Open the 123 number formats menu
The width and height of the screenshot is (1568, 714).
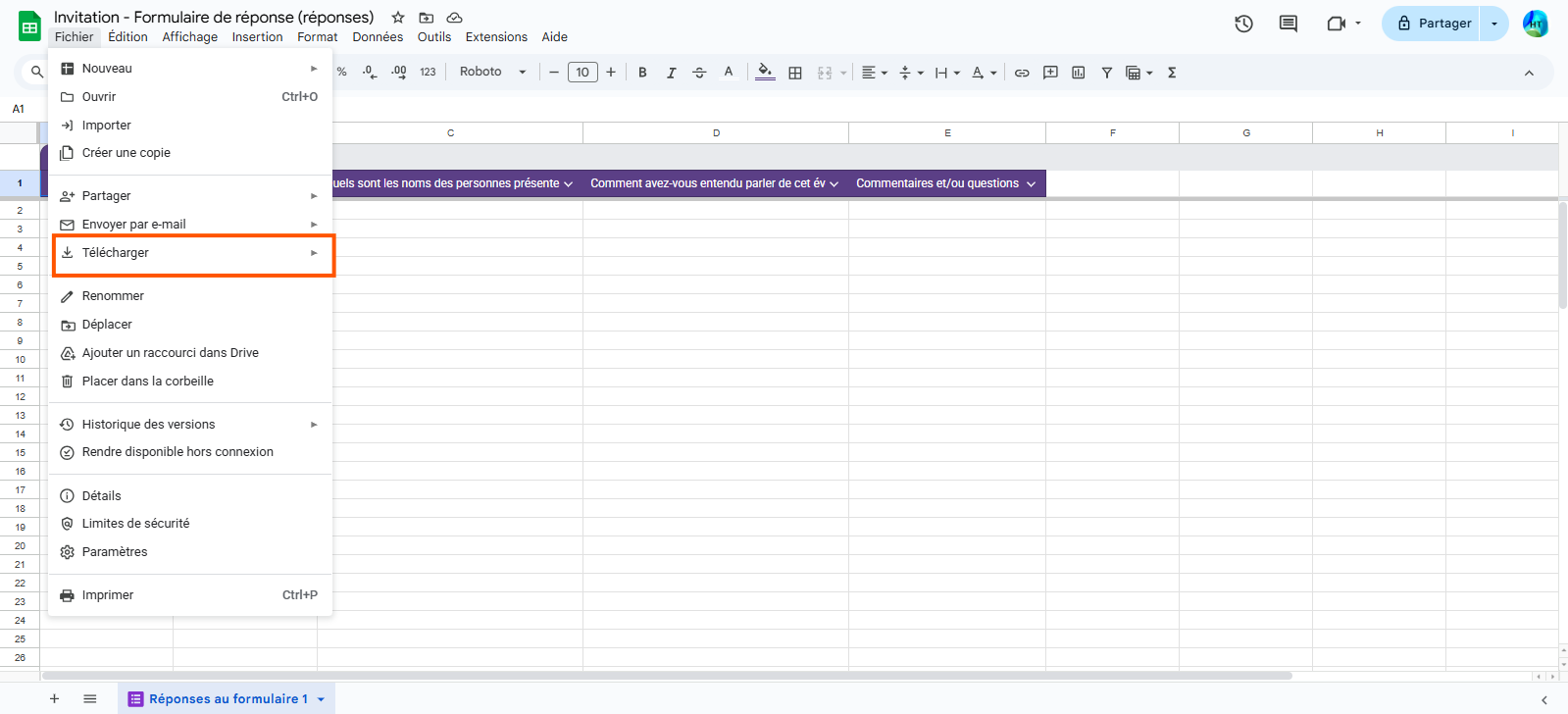(428, 72)
